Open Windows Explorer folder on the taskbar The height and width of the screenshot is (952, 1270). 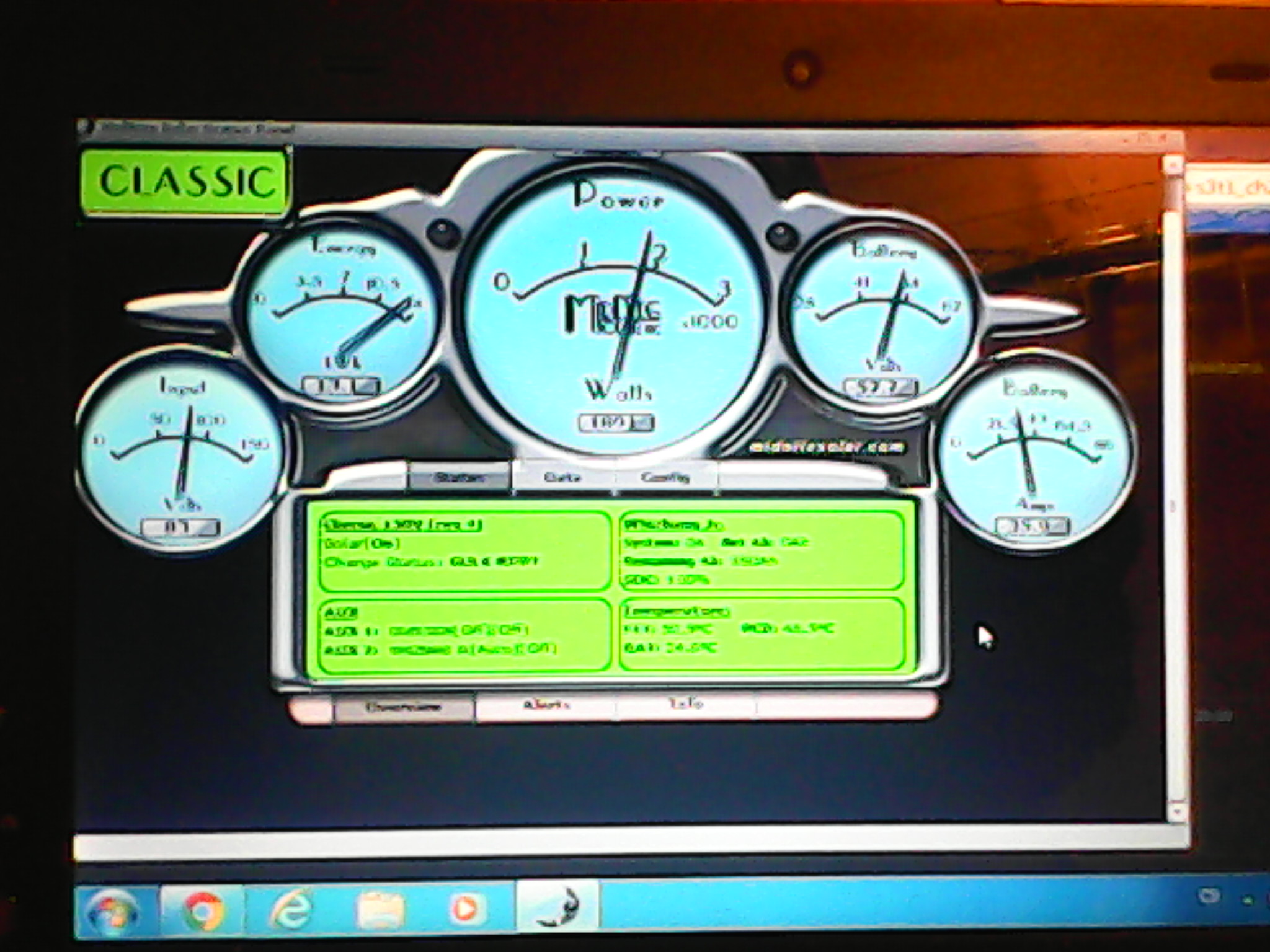[x=381, y=910]
